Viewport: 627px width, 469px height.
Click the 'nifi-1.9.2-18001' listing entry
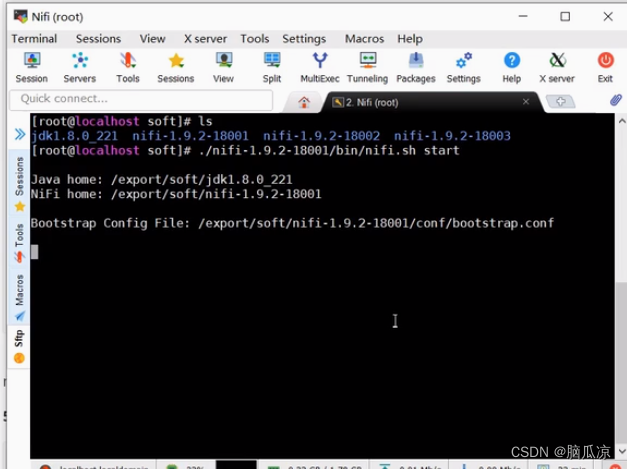click(190, 136)
